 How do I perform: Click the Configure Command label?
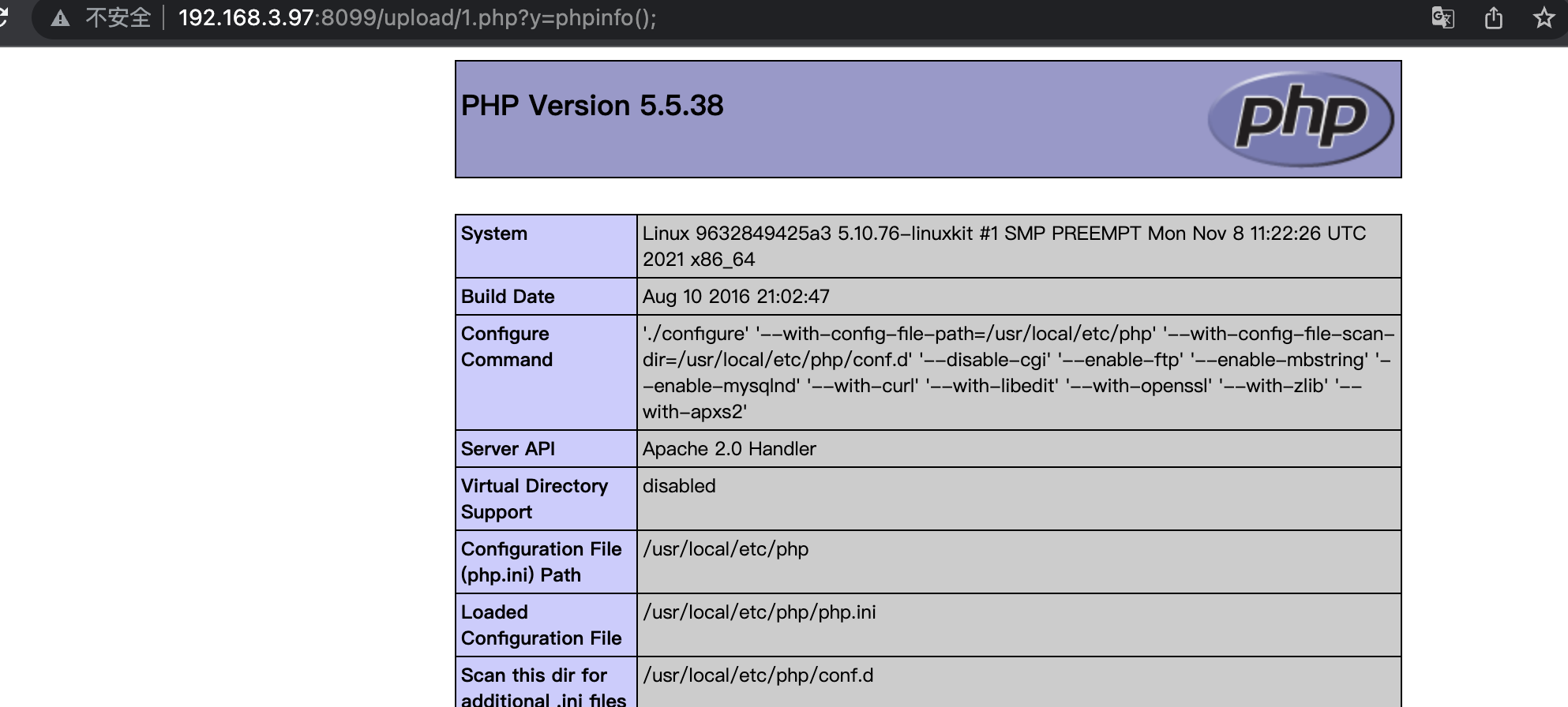[507, 346]
